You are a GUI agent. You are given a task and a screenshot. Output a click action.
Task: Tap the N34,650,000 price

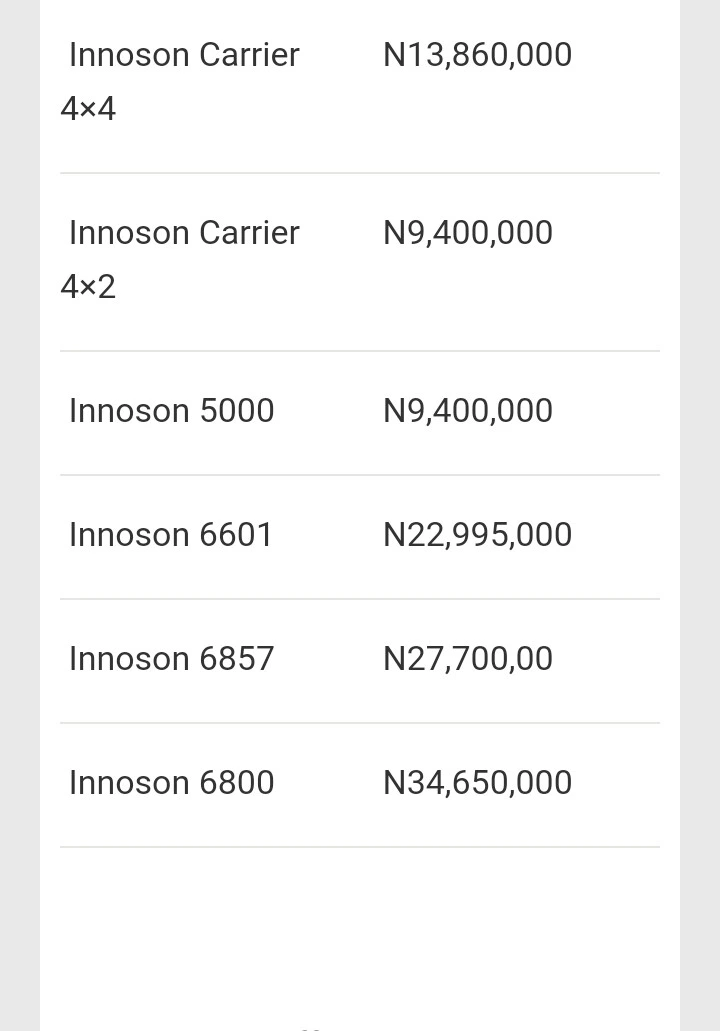(x=477, y=782)
